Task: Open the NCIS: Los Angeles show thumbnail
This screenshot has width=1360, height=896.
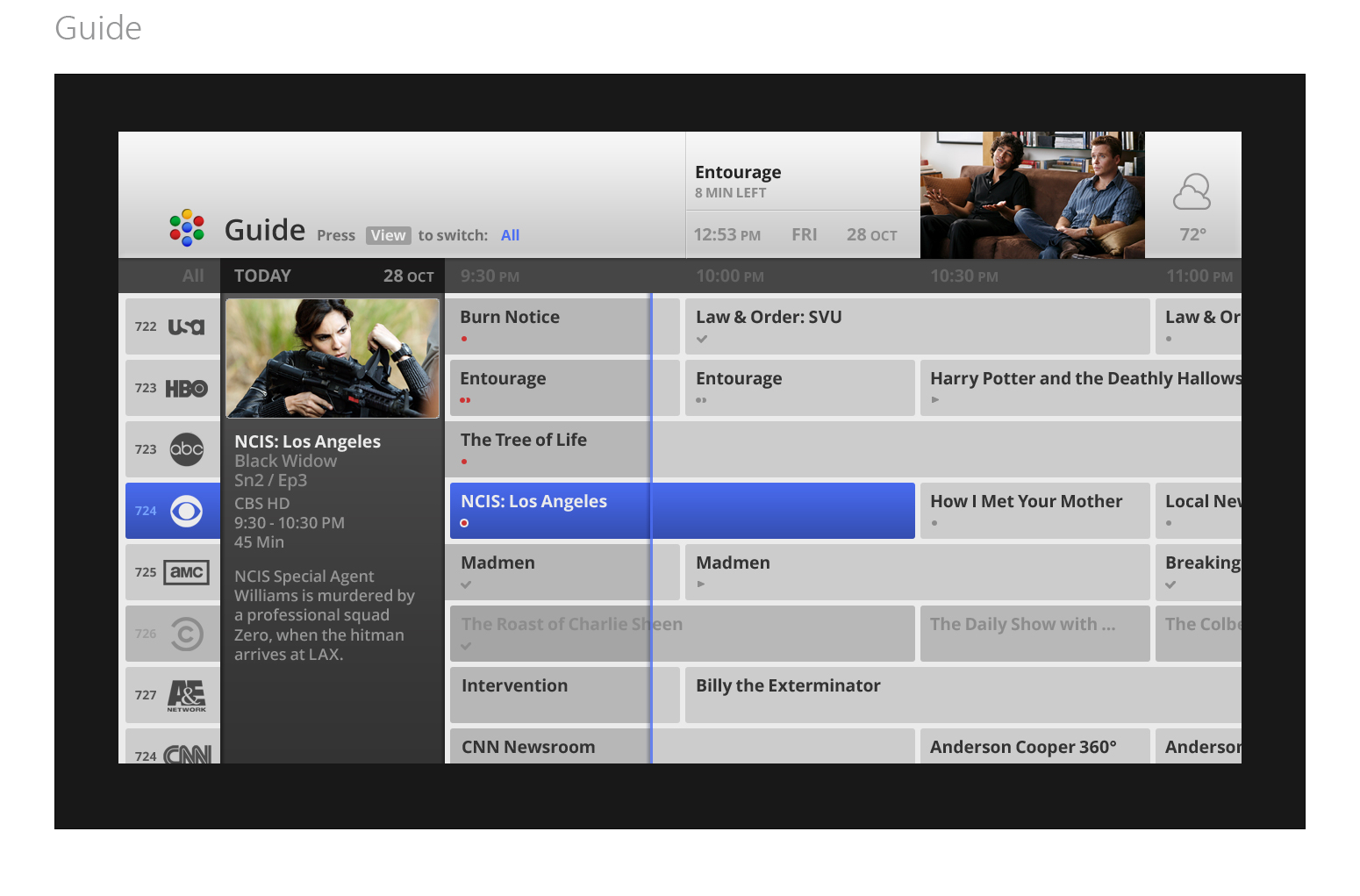Action: click(333, 358)
